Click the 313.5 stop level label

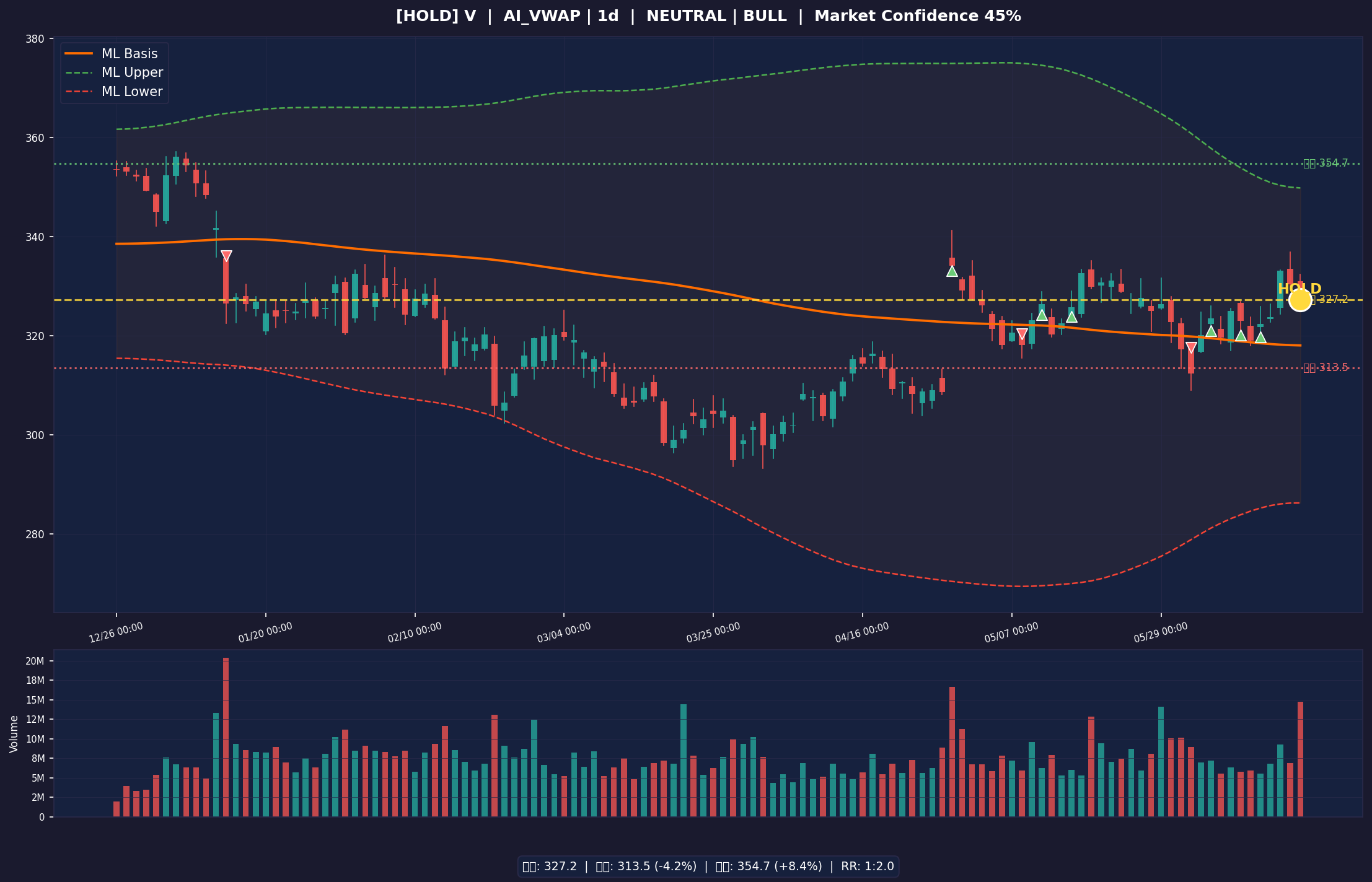pyautogui.click(x=1326, y=368)
